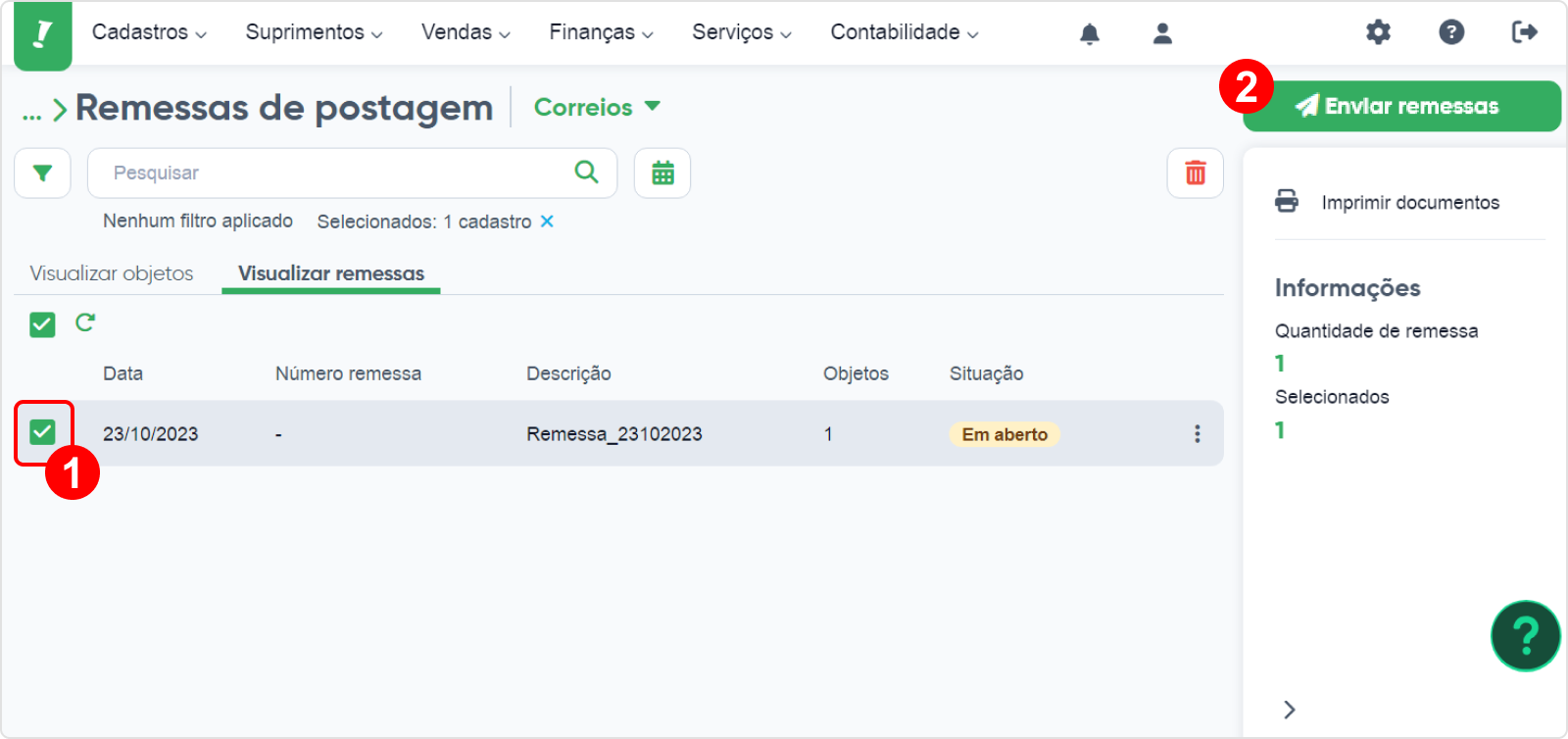This screenshot has height=739, width=1568.
Task: Click the Situação column header
Action: pyautogui.click(x=986, y=373)
